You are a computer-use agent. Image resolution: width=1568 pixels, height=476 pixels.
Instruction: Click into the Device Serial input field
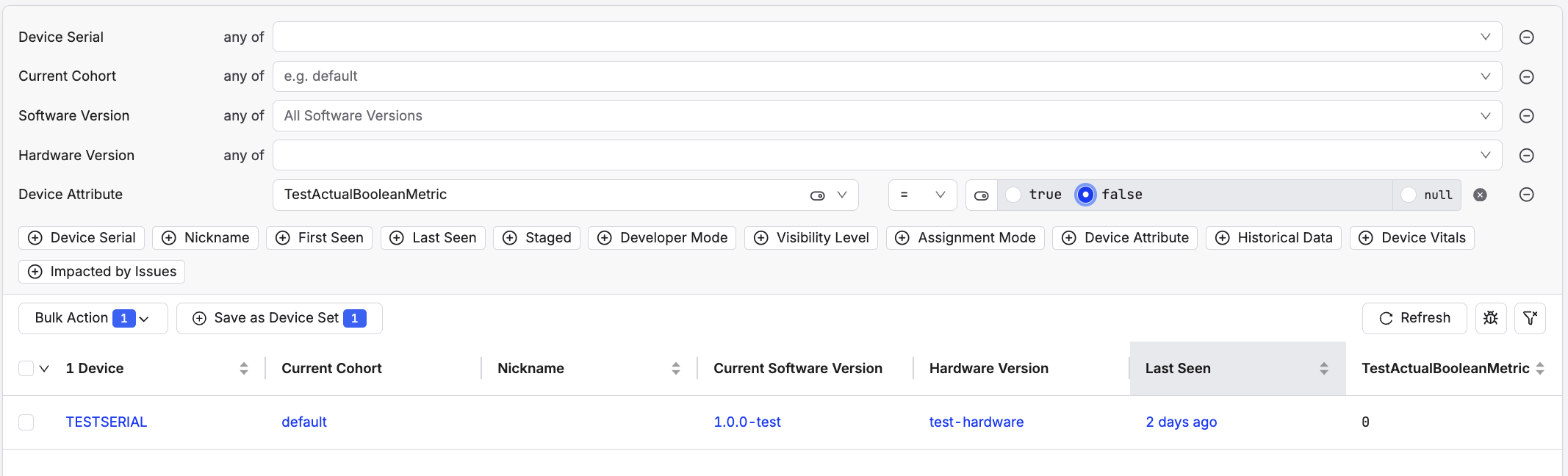coord(874,37)
